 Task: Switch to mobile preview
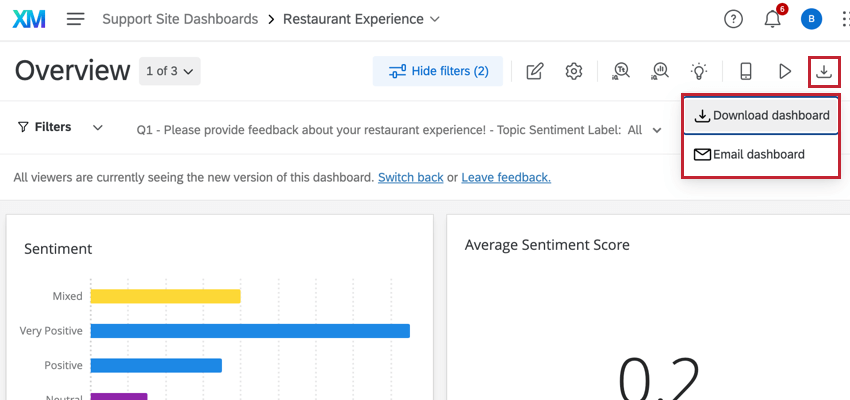(x=745, y=71)
